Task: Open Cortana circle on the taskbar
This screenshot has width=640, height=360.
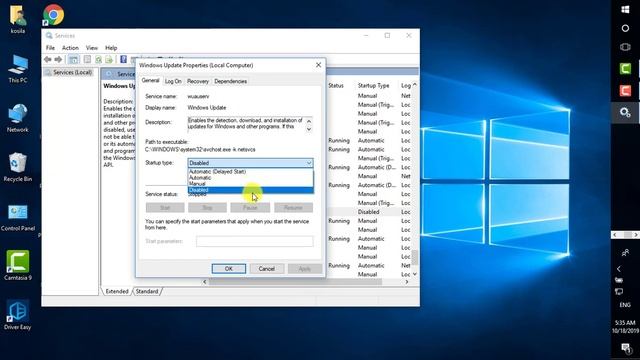Action: tap(625, 28)
